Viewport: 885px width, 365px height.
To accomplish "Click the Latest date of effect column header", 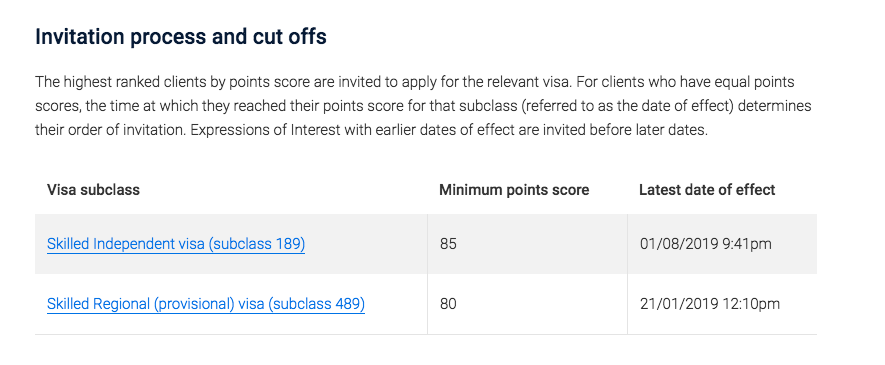I will [x=707, y=190].
